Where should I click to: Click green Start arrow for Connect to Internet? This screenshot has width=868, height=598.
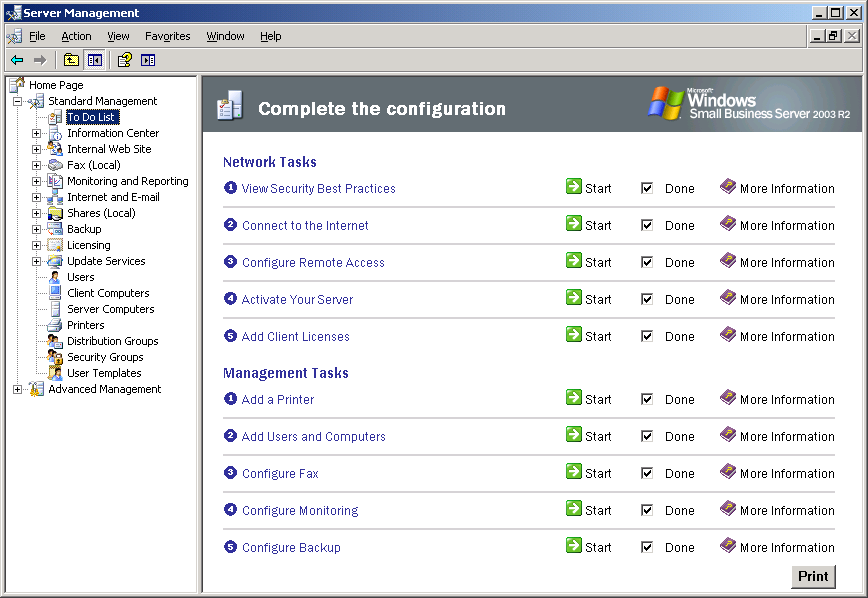(574, 224)
